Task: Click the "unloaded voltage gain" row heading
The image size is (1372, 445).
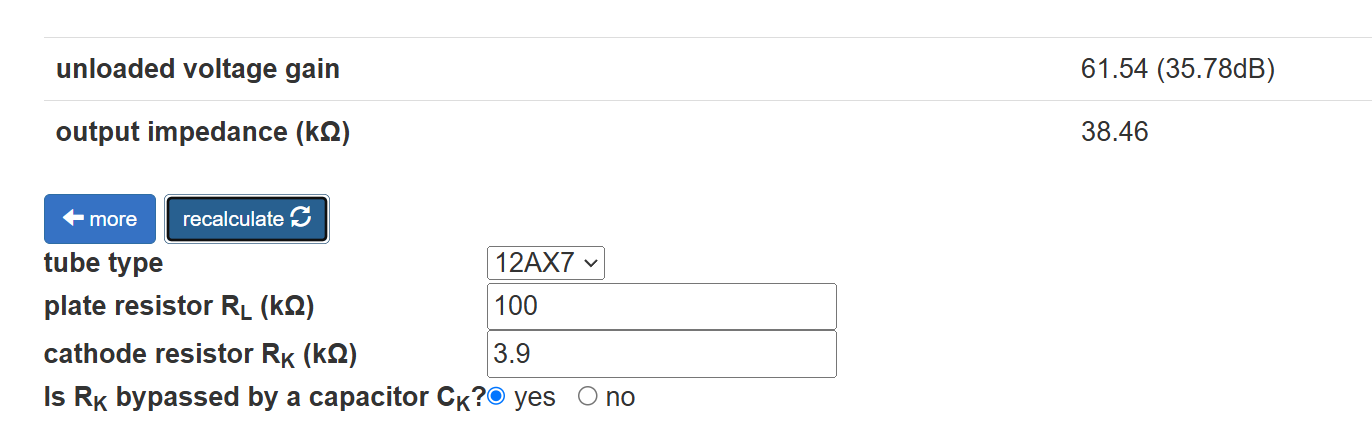Action: 198,69
